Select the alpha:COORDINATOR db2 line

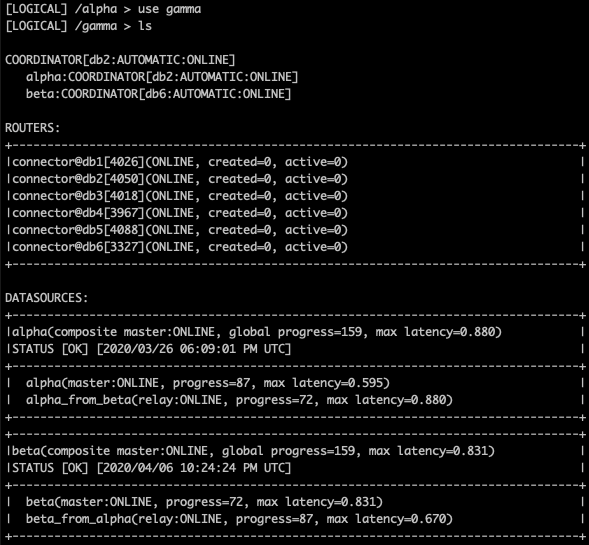pos(162,77)
